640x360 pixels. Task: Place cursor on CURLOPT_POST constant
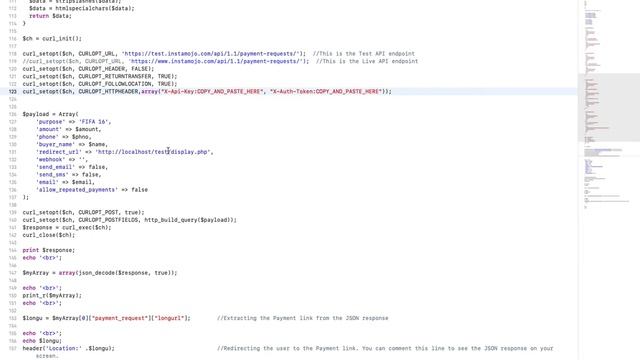pyautogui.click(x=98, y=213)
